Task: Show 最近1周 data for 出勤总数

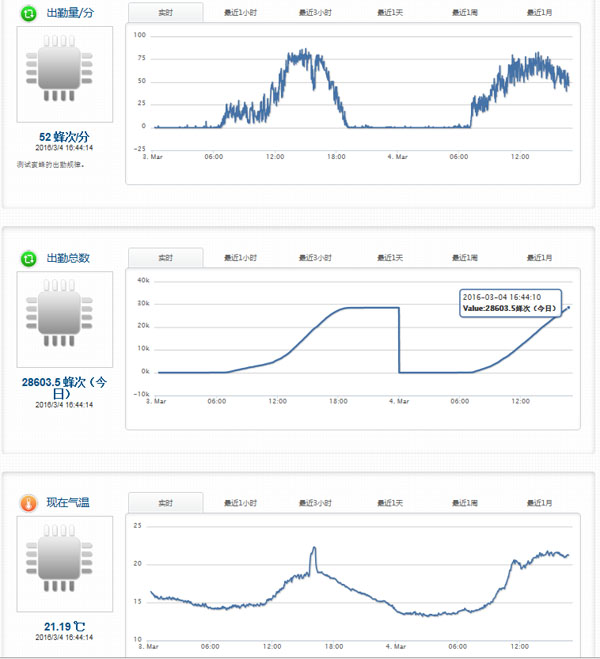Action: pyautogui.click(x=465, y=258)
